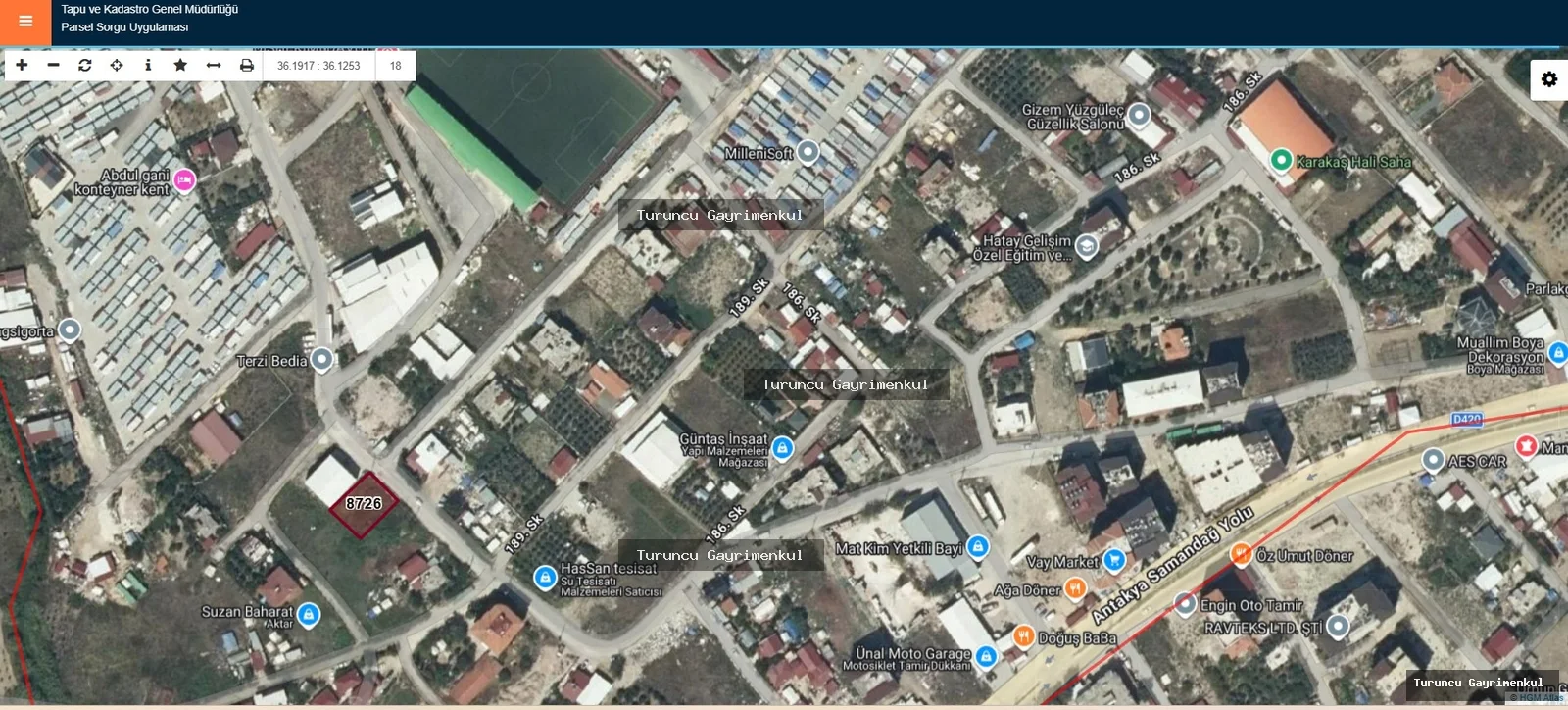The width and height of the screenshot is (1568, 710).
Task: Print the map using the printer icon
Action: [x=247, y=65]
